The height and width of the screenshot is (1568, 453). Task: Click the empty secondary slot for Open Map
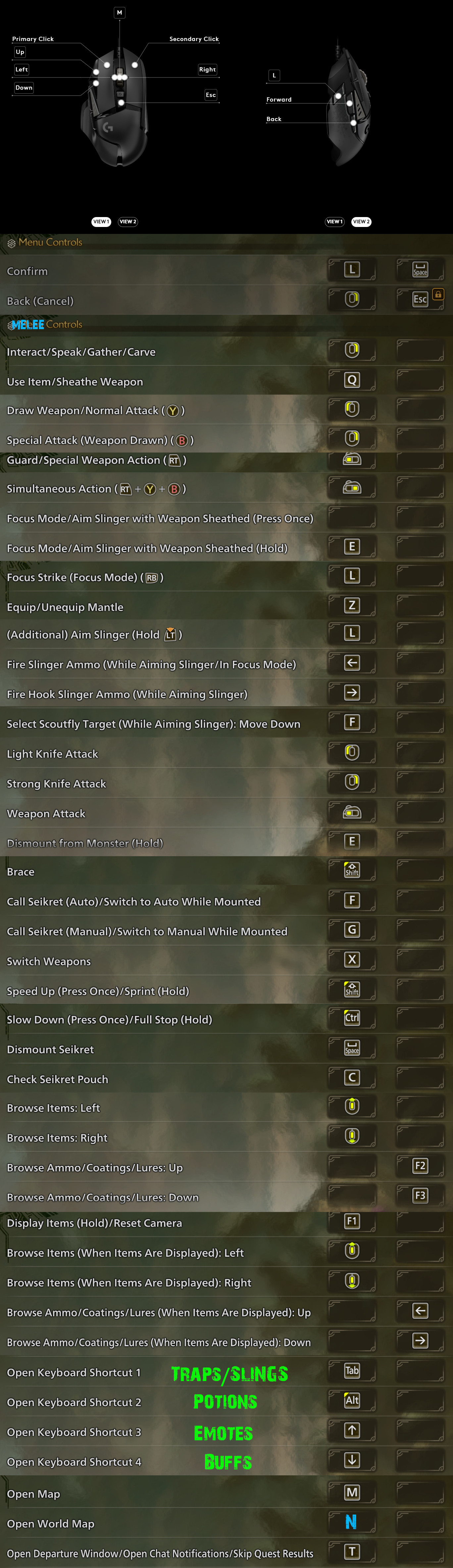[x=420, y=1492]
